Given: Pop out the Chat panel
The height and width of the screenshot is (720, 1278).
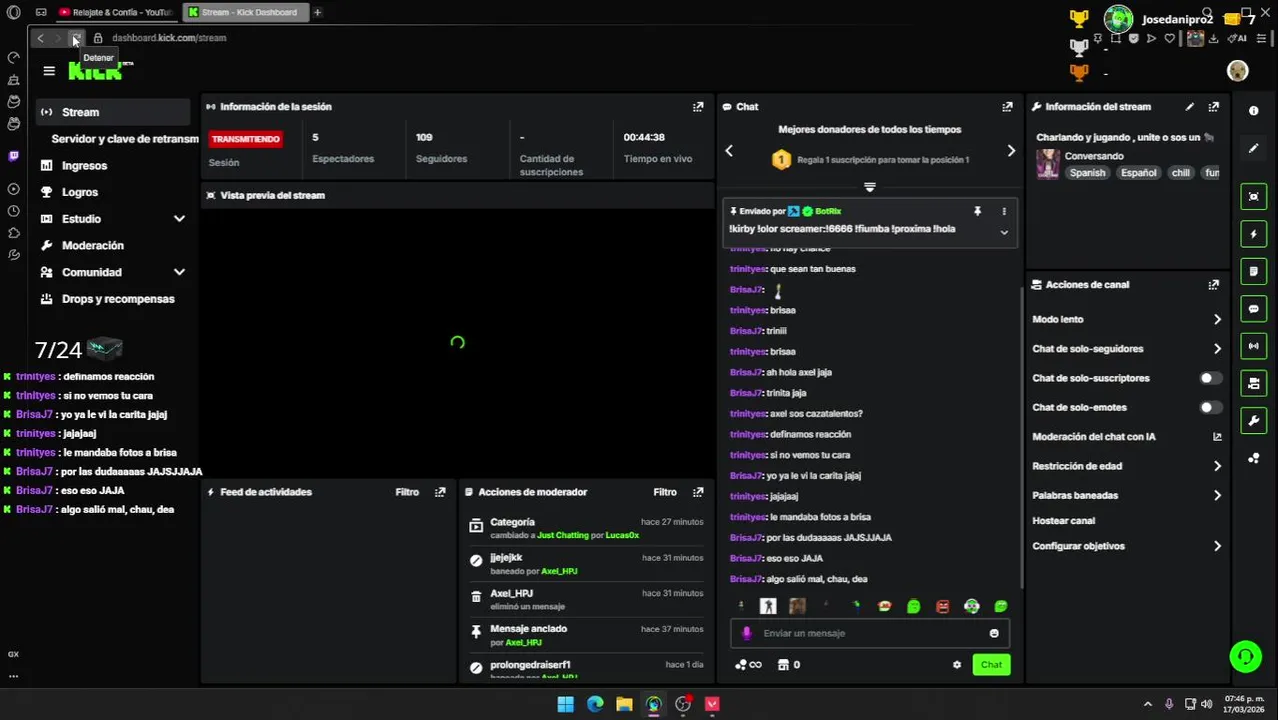Looking at the screenshot, I should pyautogui.click(x=1007, y=107).
